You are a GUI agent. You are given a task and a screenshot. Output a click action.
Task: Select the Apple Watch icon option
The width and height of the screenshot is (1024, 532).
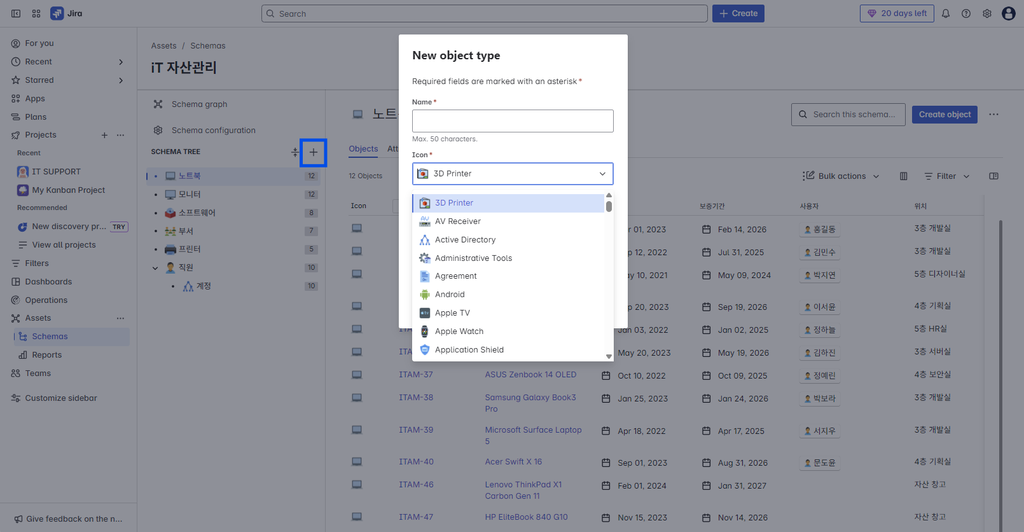508,331
